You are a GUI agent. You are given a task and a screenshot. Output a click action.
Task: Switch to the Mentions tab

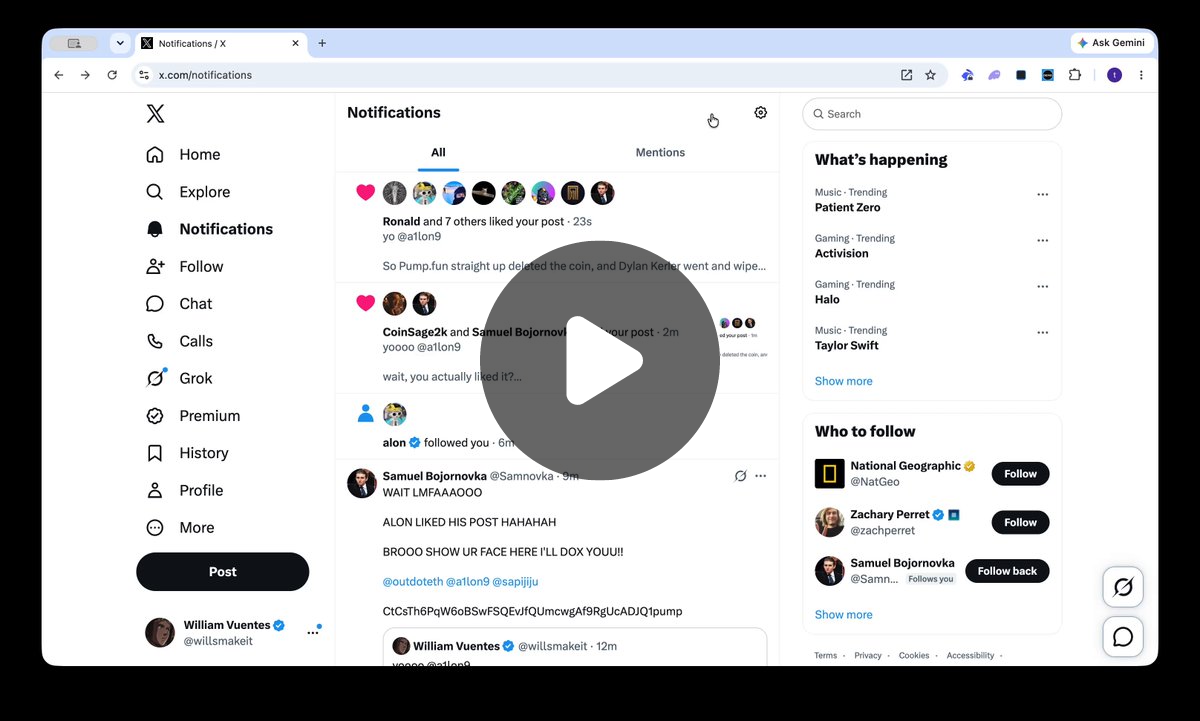(x=660, y=152)
